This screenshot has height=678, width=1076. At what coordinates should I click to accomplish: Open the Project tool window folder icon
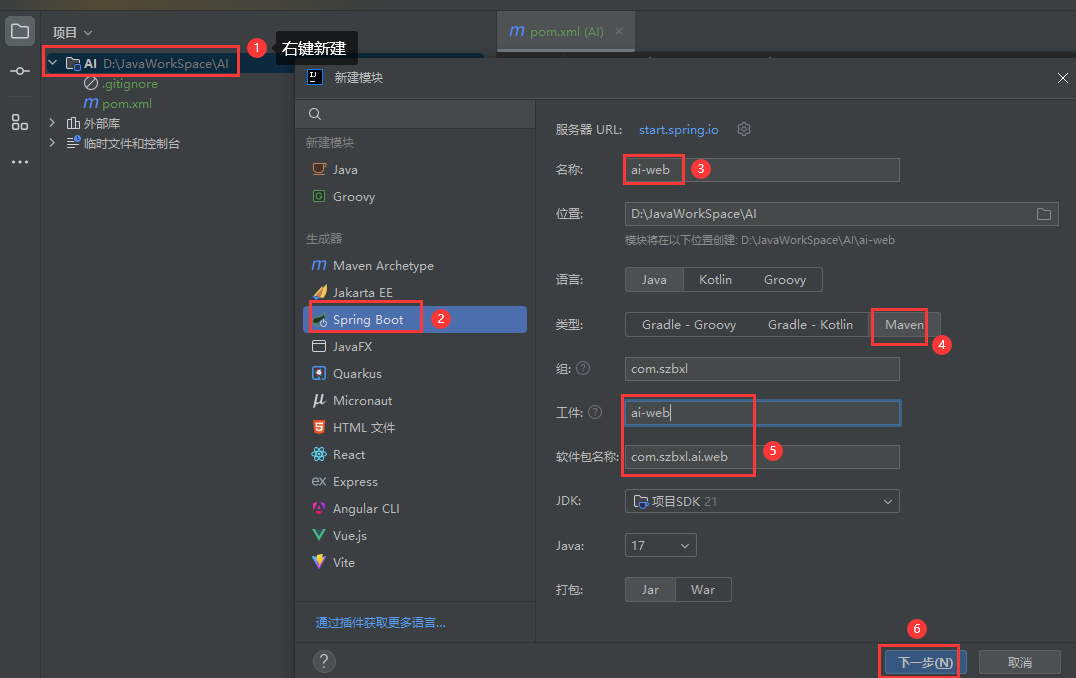point(20,32)
